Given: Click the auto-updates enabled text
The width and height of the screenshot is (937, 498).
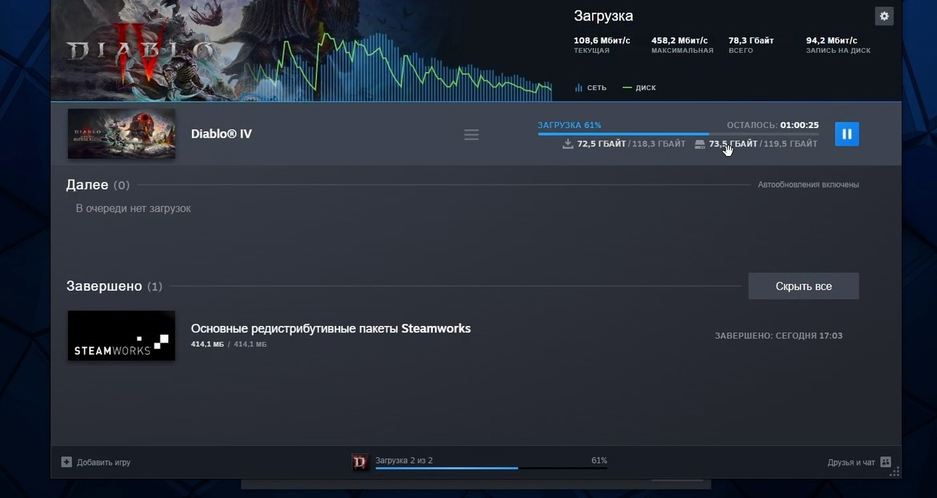Looking at the screenshot, I should pos(808,185).
